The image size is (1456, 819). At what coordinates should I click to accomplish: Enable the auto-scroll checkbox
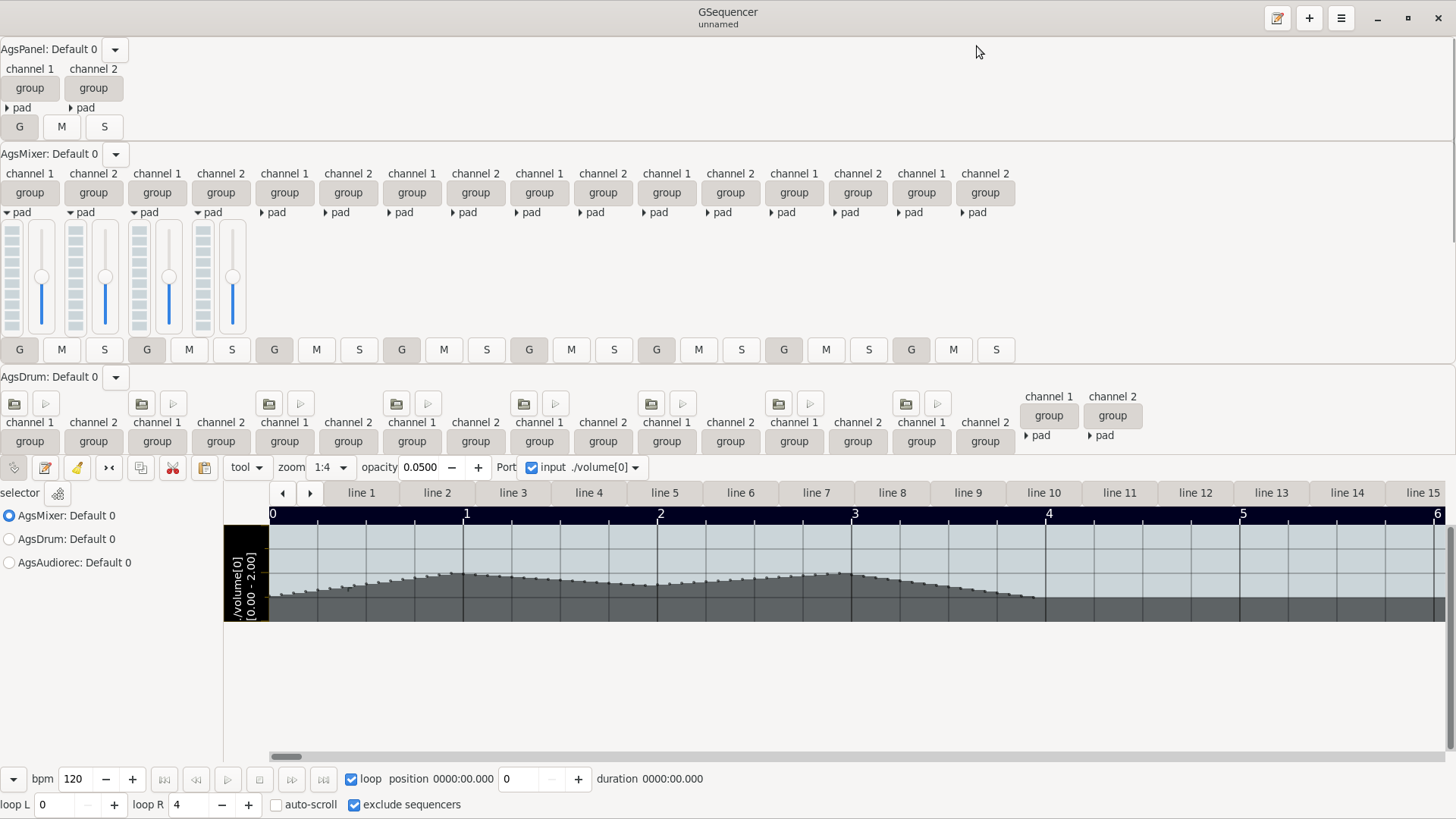(x=276, y=805)
